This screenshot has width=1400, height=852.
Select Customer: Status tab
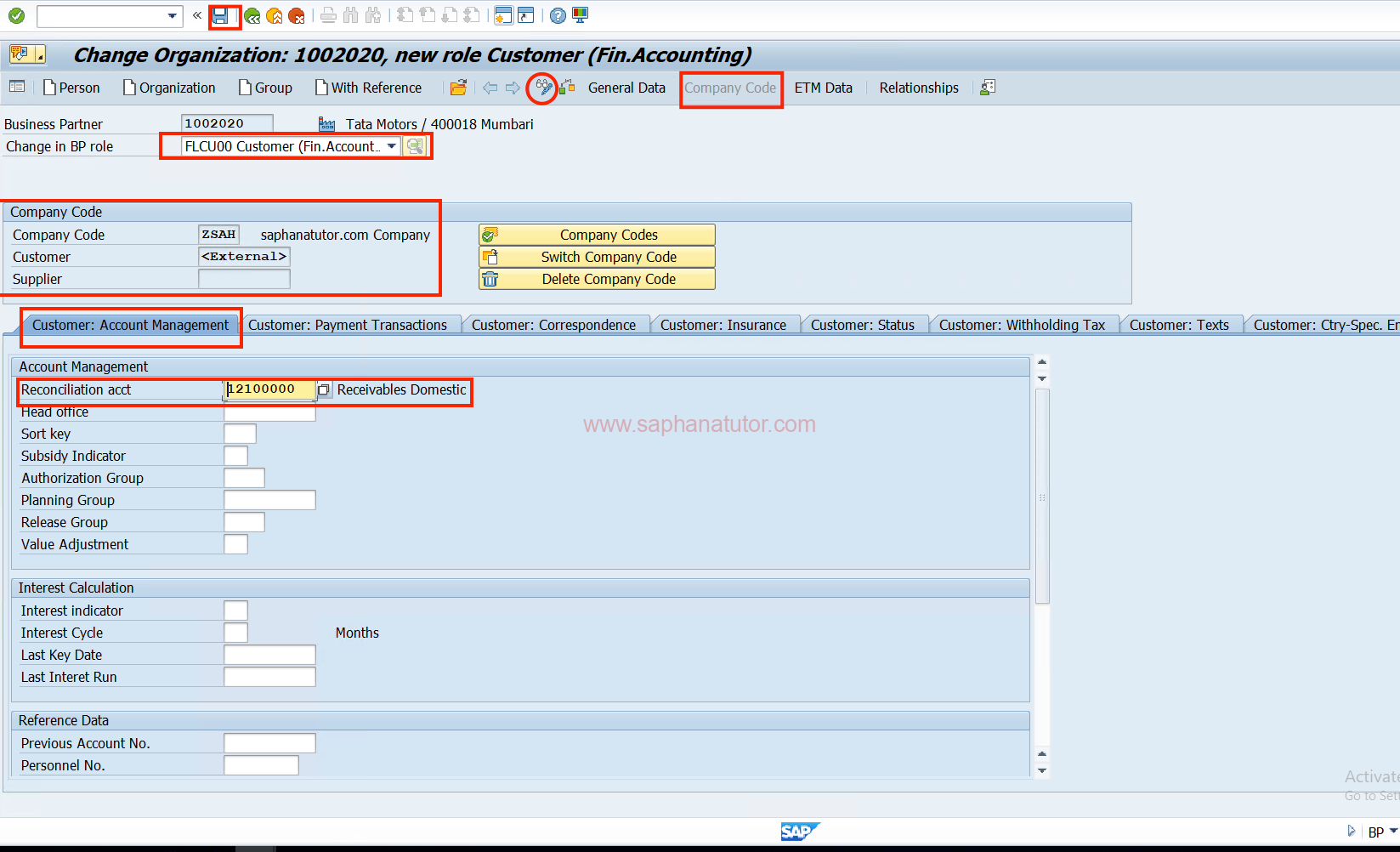(863, 325)
